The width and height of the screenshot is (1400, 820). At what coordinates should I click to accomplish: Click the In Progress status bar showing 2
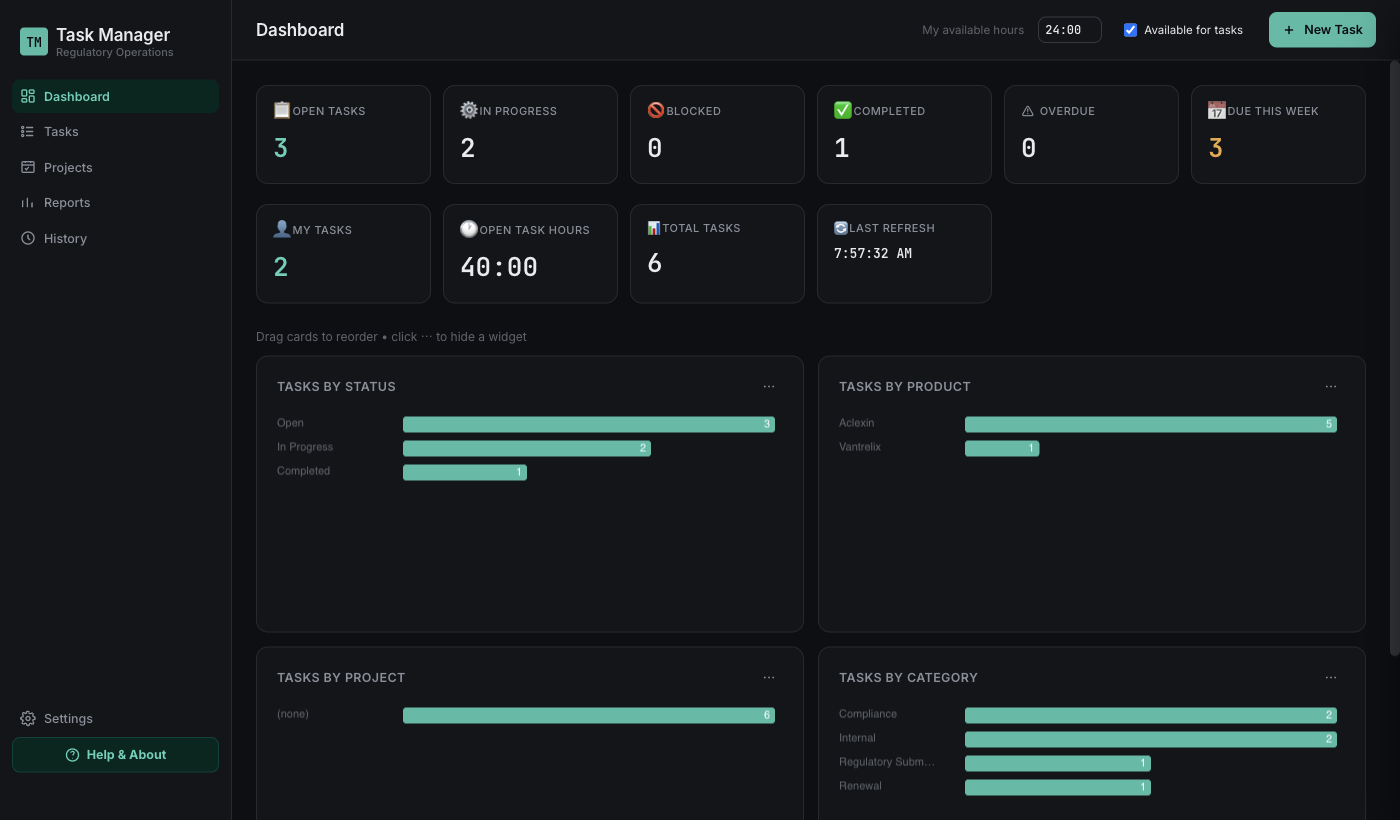(x=527, y=448)
